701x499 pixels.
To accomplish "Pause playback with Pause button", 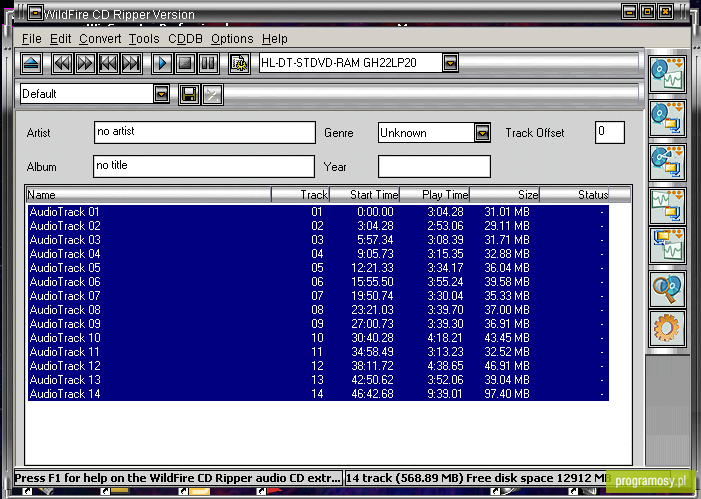I will (208, 63).
